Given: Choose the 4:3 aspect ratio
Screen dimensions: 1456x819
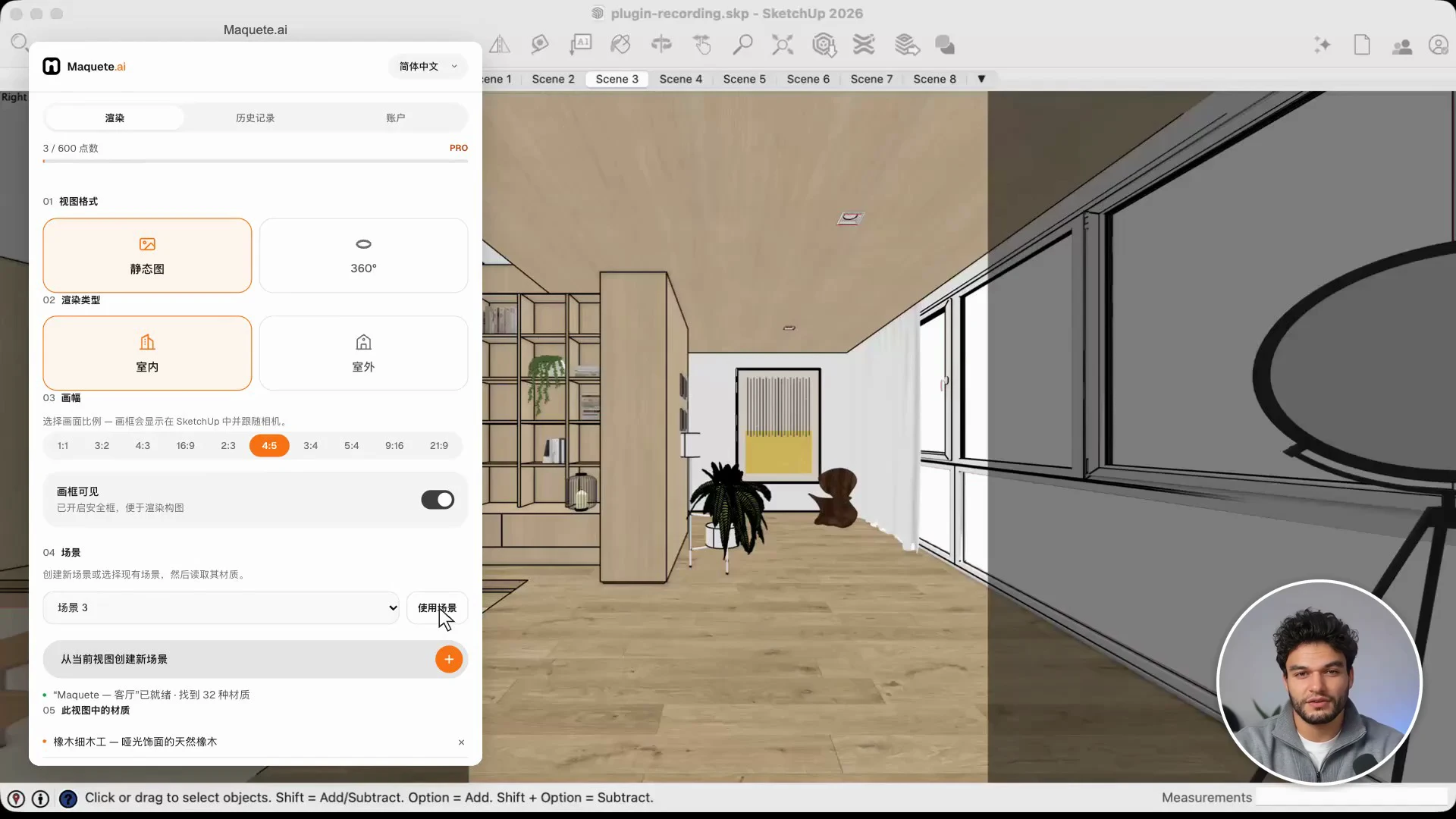Looking at the screenshot, I should click(143, 446).
